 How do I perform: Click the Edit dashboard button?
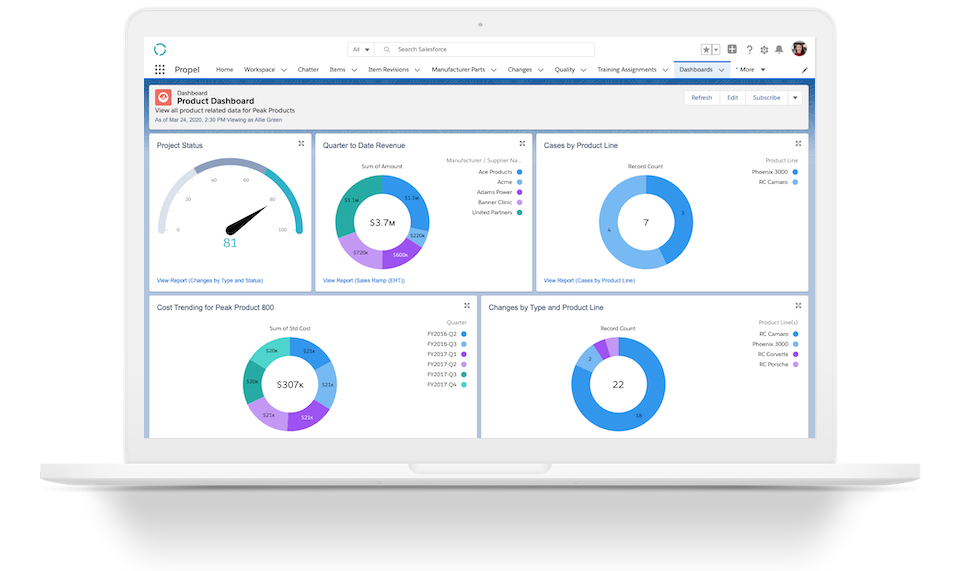tap(733, 98)
